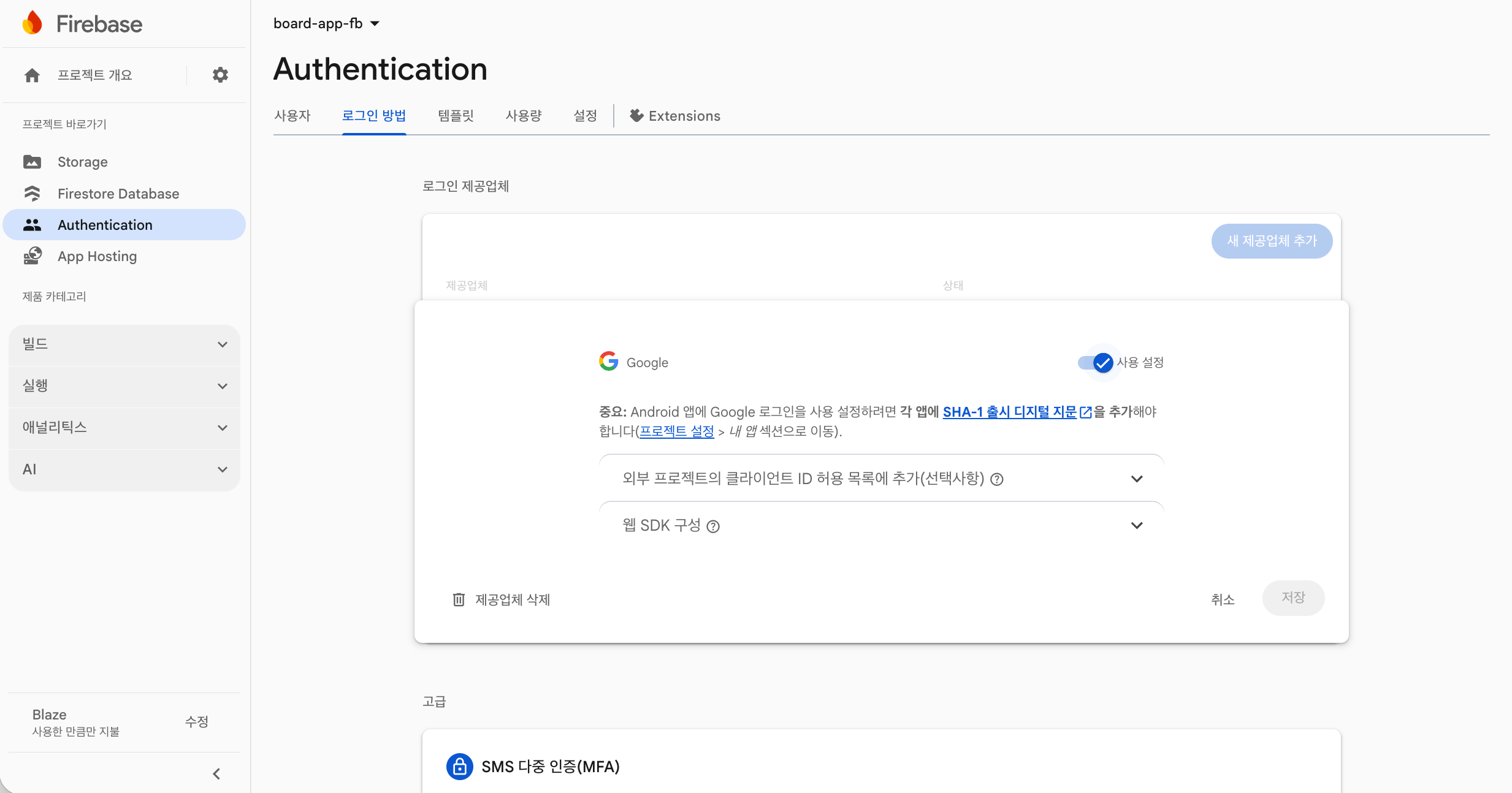Viewport: 1512px width, 793px height.
Task: Click the 취소 button
Action: pyautogui.click(x=1222, y=599)
